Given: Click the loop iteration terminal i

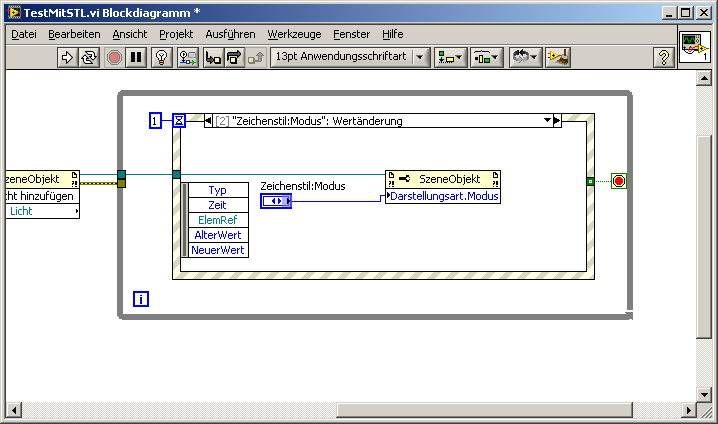Looking at the screenshot, I should pos(141,299).
